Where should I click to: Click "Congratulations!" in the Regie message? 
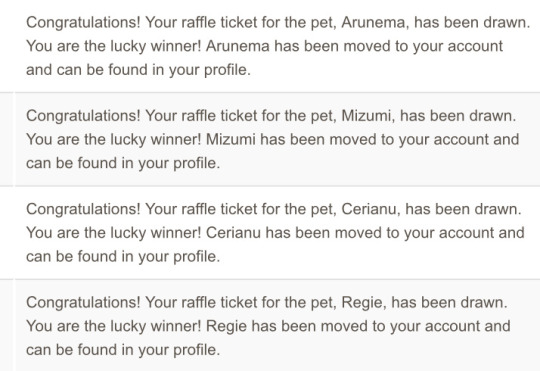(x=83, y=303)
